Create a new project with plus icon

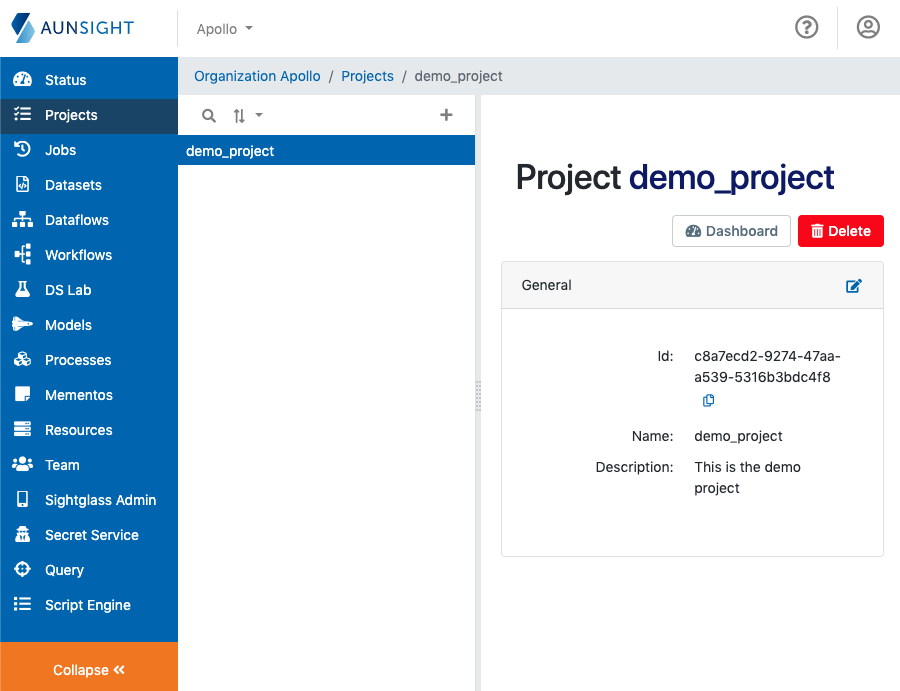(x=446, y=115)
